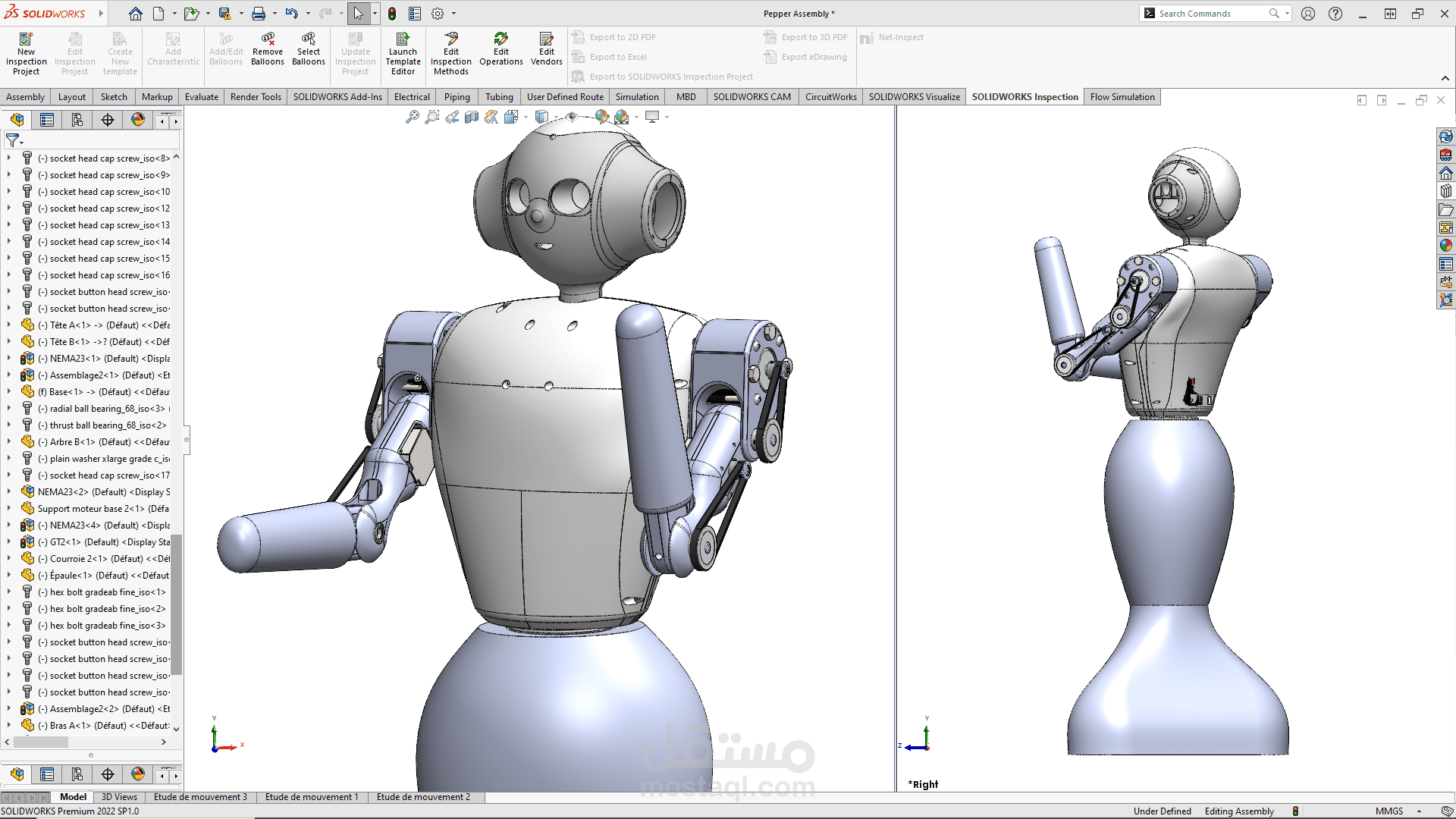This screenshot has width=1456, height=819.
Task: Open the DisplayManager appearance sphere tab
Action: click(x=137, y=120)
